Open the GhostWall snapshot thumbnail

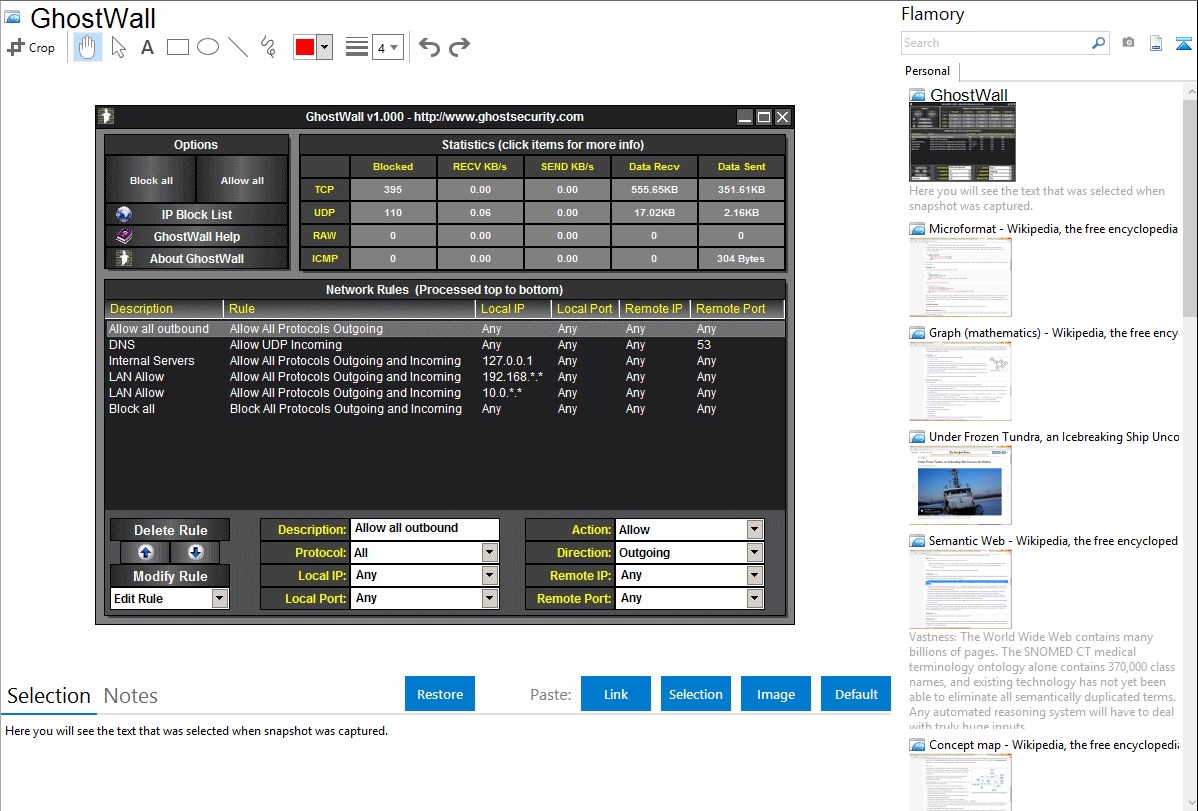pos(962,142)
